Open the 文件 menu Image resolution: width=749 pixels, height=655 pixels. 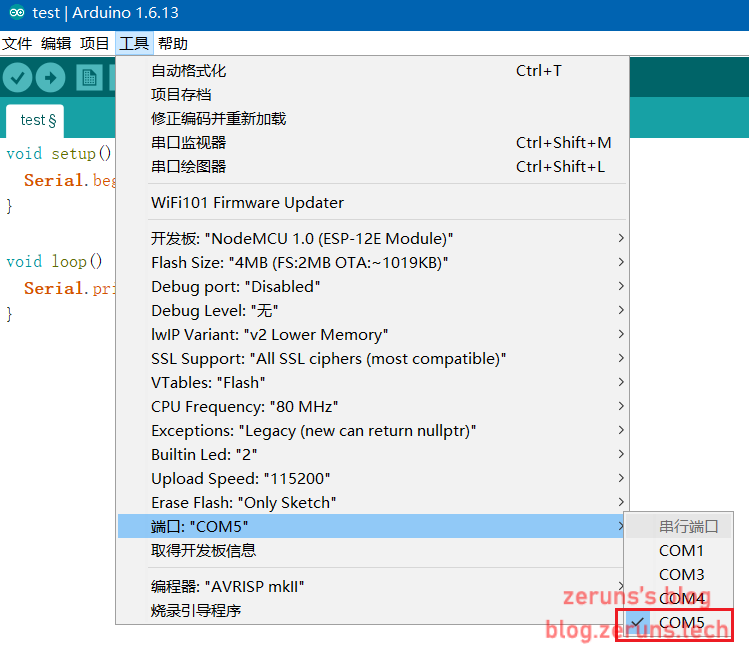(x=17, y=43)
